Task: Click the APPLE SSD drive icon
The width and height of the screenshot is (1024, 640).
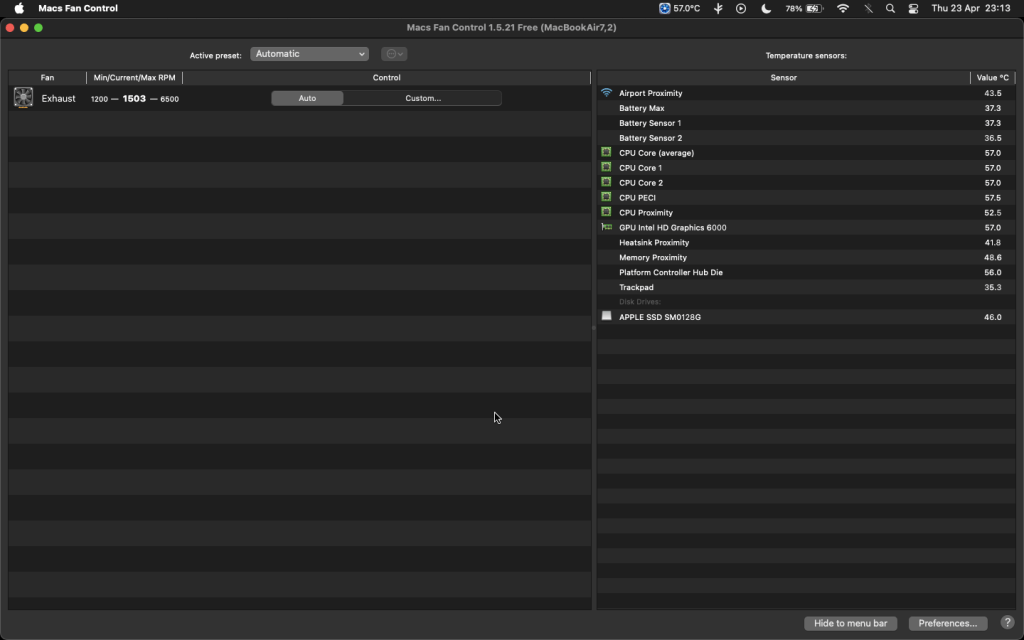Action: (x=606, y=316)
